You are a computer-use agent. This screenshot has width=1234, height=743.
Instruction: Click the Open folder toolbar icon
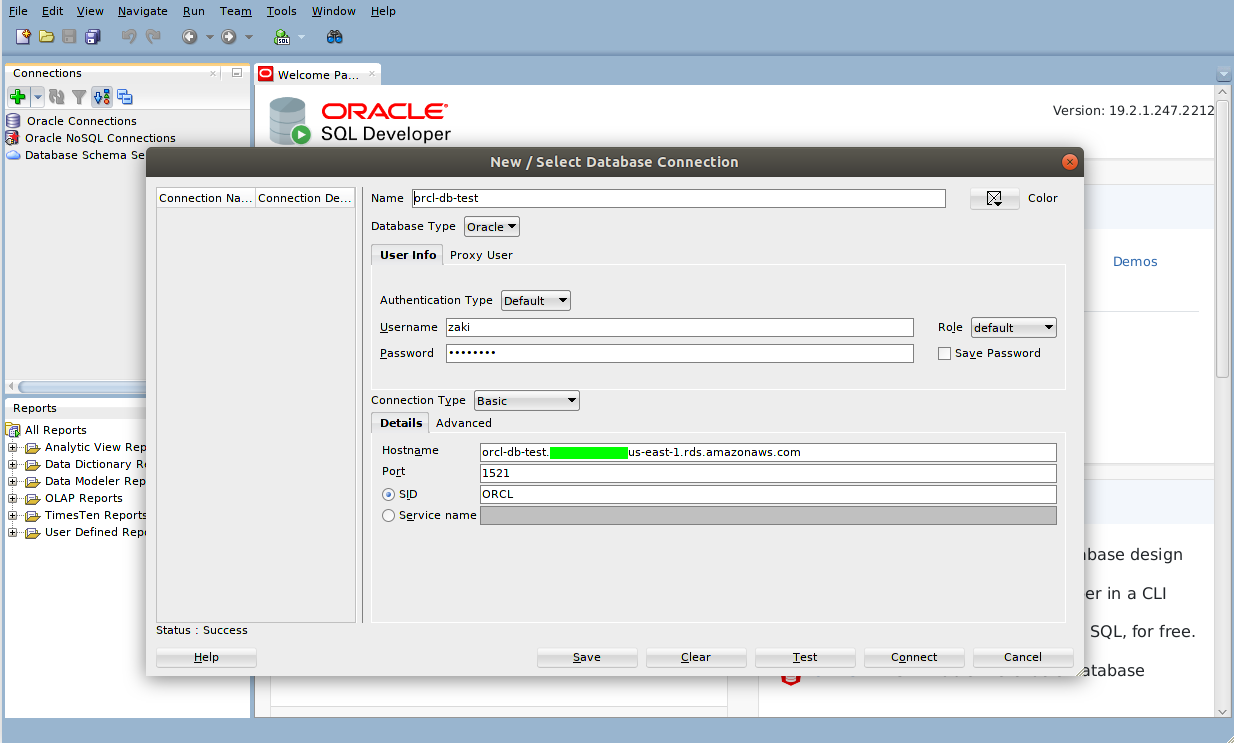(46, 37)
